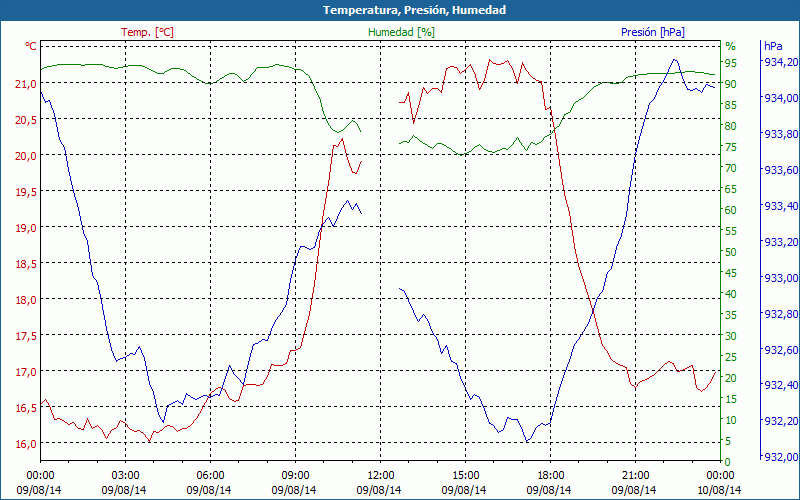
Task: Click humidity axis value '95'
Action: (731, 63)
